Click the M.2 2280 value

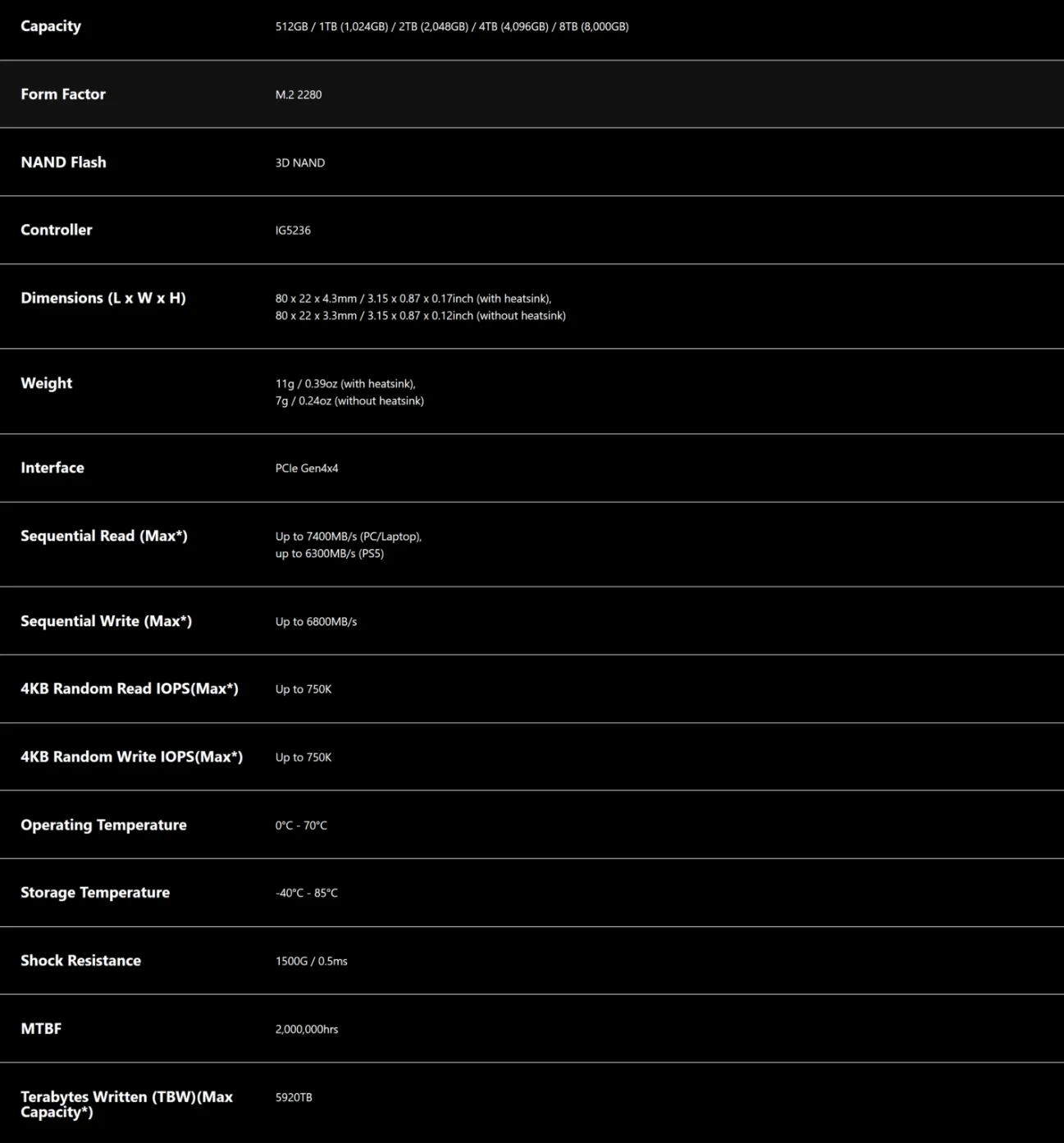click(x=299, y=95)
